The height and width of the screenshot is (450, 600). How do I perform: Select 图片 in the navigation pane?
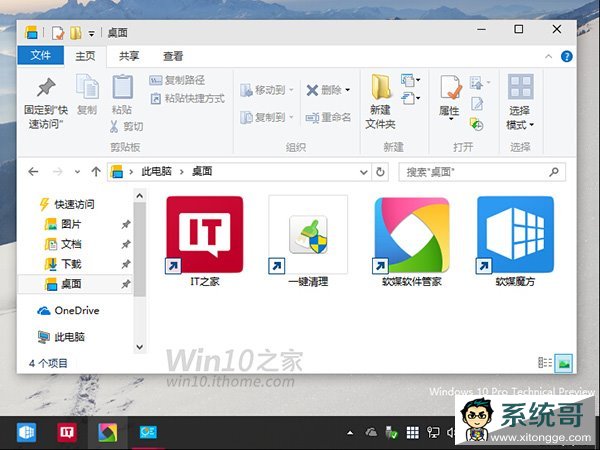tap(70, 224)
